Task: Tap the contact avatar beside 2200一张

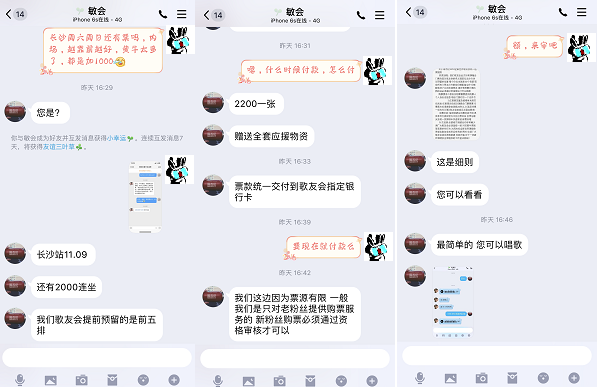Action: click(x=213, y=102)
